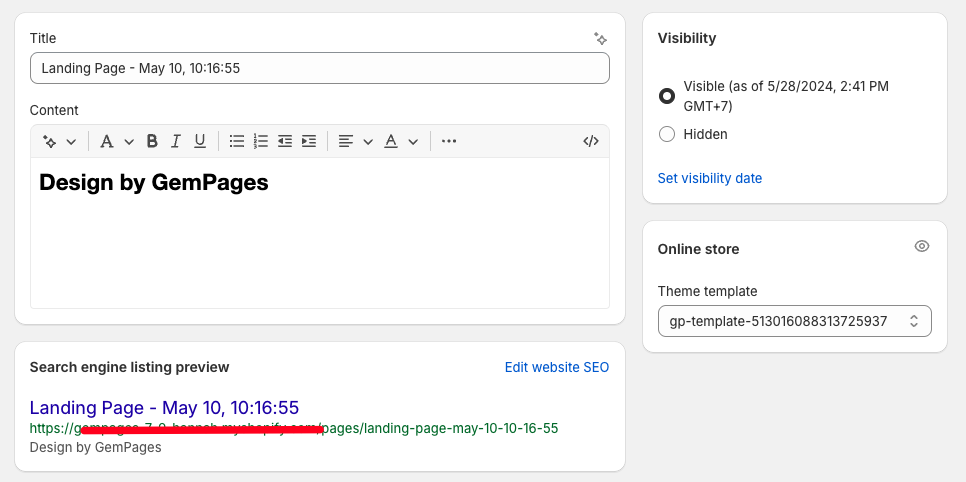Increase indent in the content editor
This screenshot has height=482, width=966.
pyautogui.click(x=309, y=141)
